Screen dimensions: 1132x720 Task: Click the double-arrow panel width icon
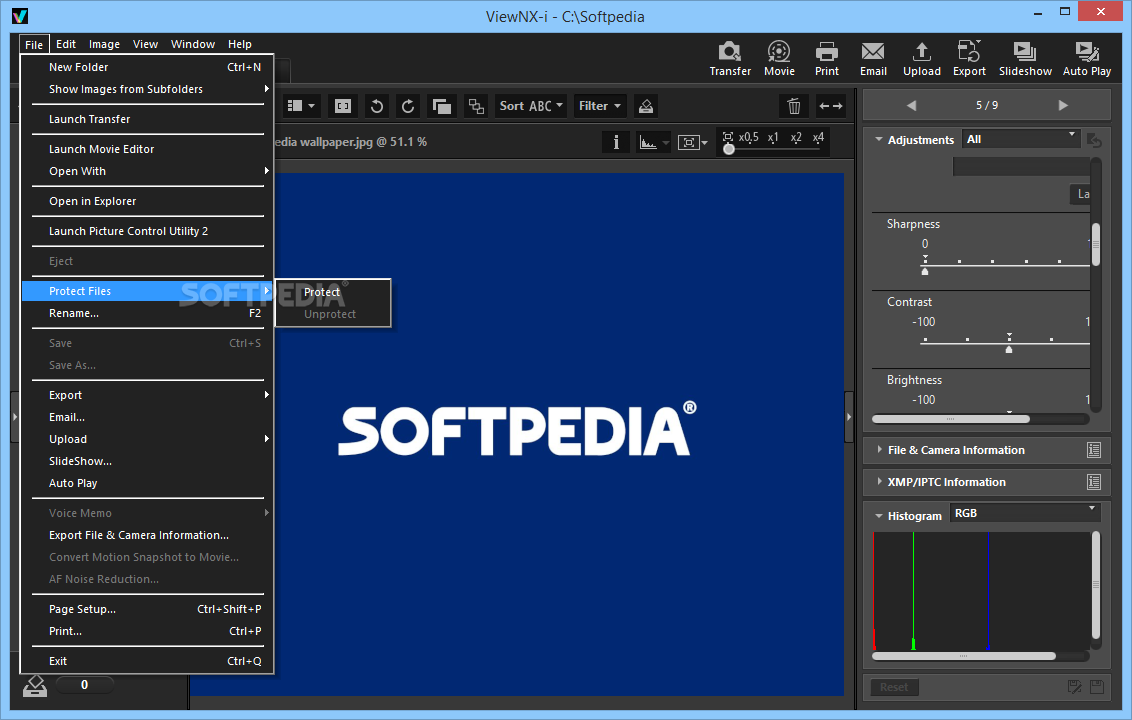(x=831, y=106)
